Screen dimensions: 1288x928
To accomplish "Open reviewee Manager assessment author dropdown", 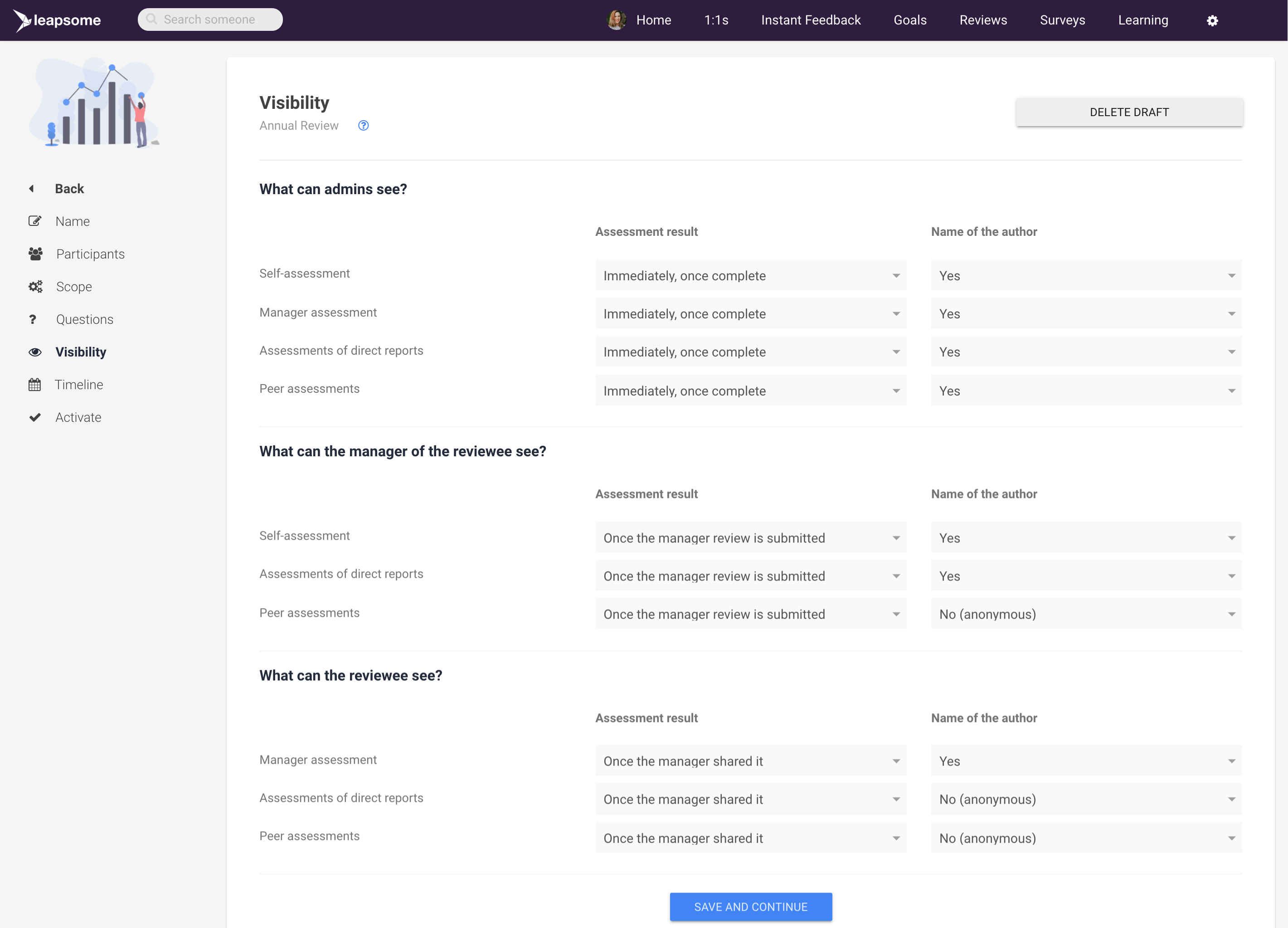I will [1086, 761].
